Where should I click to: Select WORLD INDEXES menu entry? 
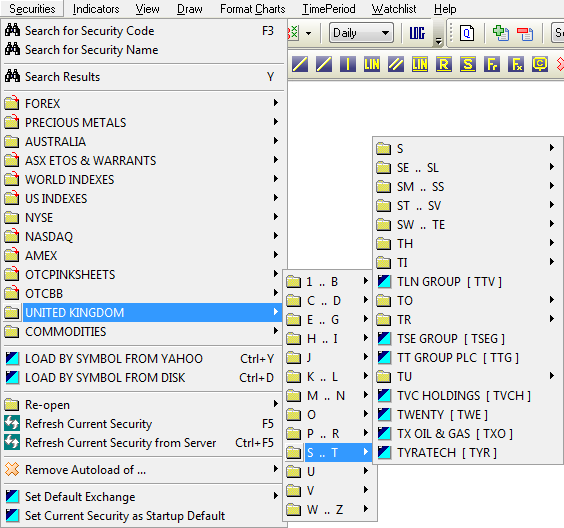click(143, 179)
